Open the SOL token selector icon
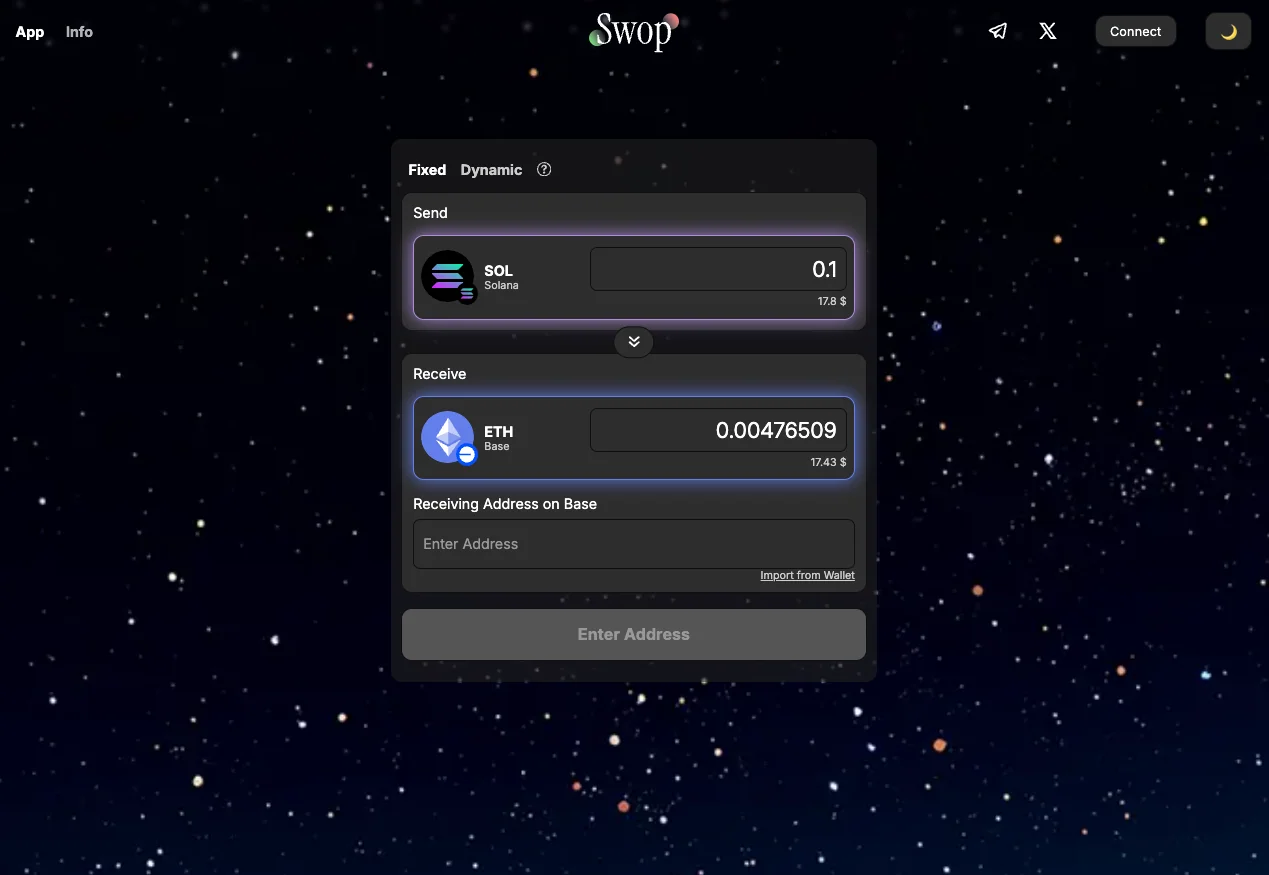The height and width of the screenshot is (875, 1269). (x=448, y=277)
